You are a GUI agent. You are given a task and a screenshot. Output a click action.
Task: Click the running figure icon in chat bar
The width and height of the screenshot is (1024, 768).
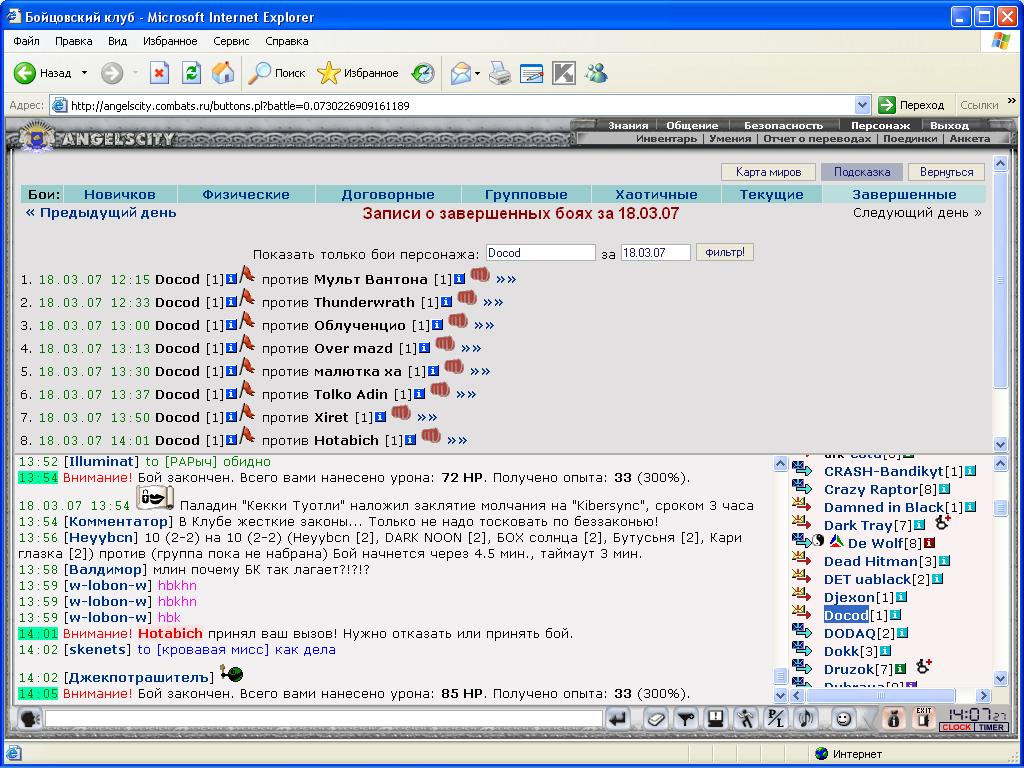pyautogui.click(x=745, y=719)
